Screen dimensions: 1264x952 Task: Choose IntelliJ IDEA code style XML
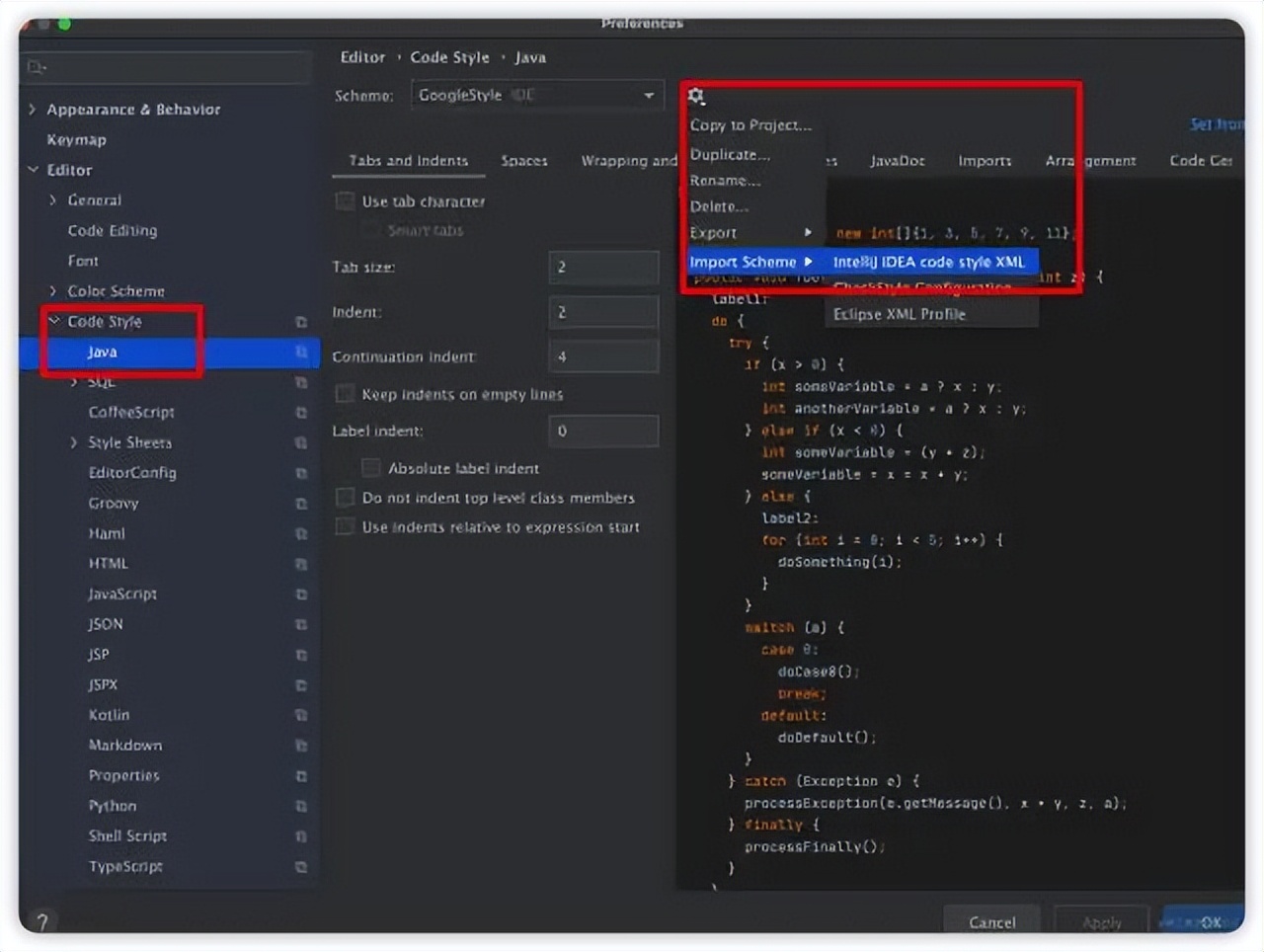tap(928, 262)
